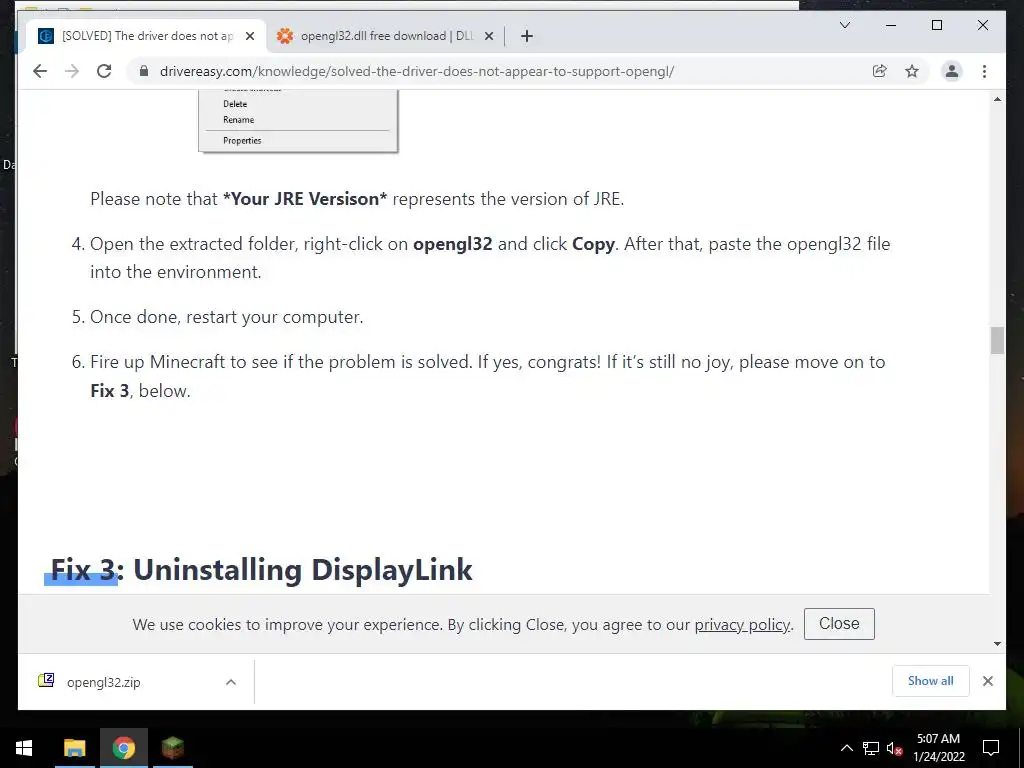
Task: Click Chrome icon in taskbar
Action: pos(123,748)
